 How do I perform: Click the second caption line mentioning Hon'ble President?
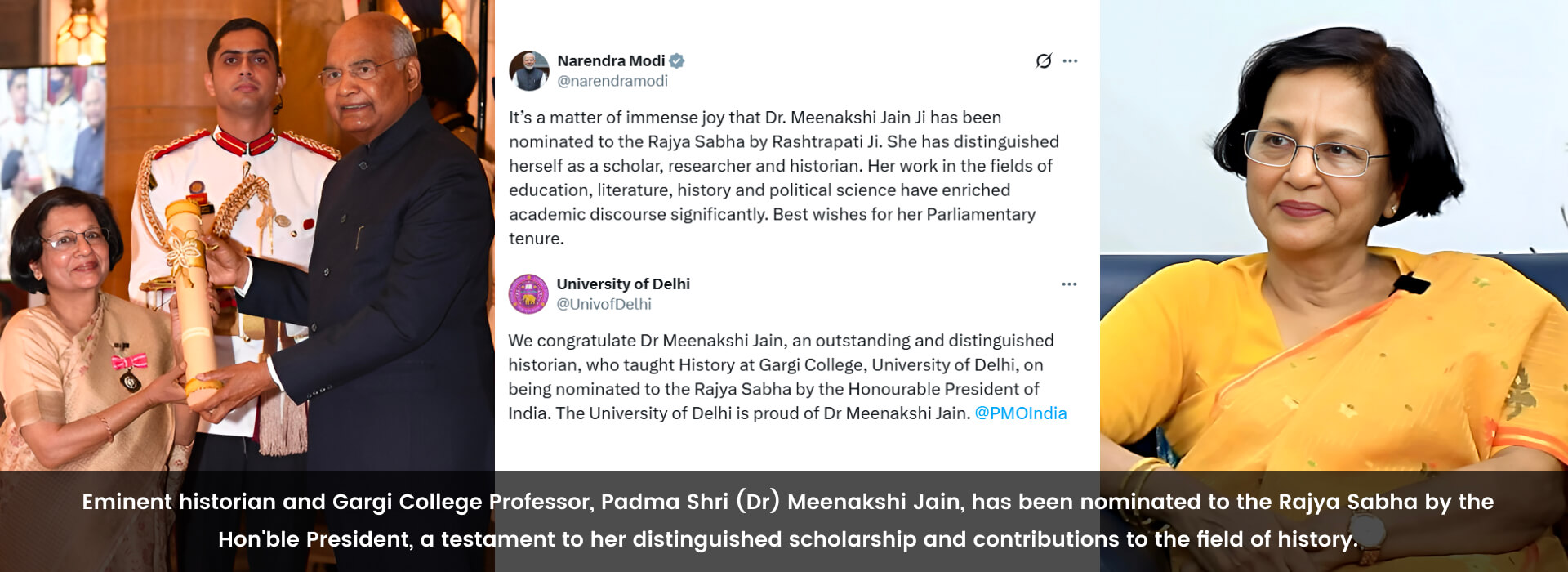point(787,539)
